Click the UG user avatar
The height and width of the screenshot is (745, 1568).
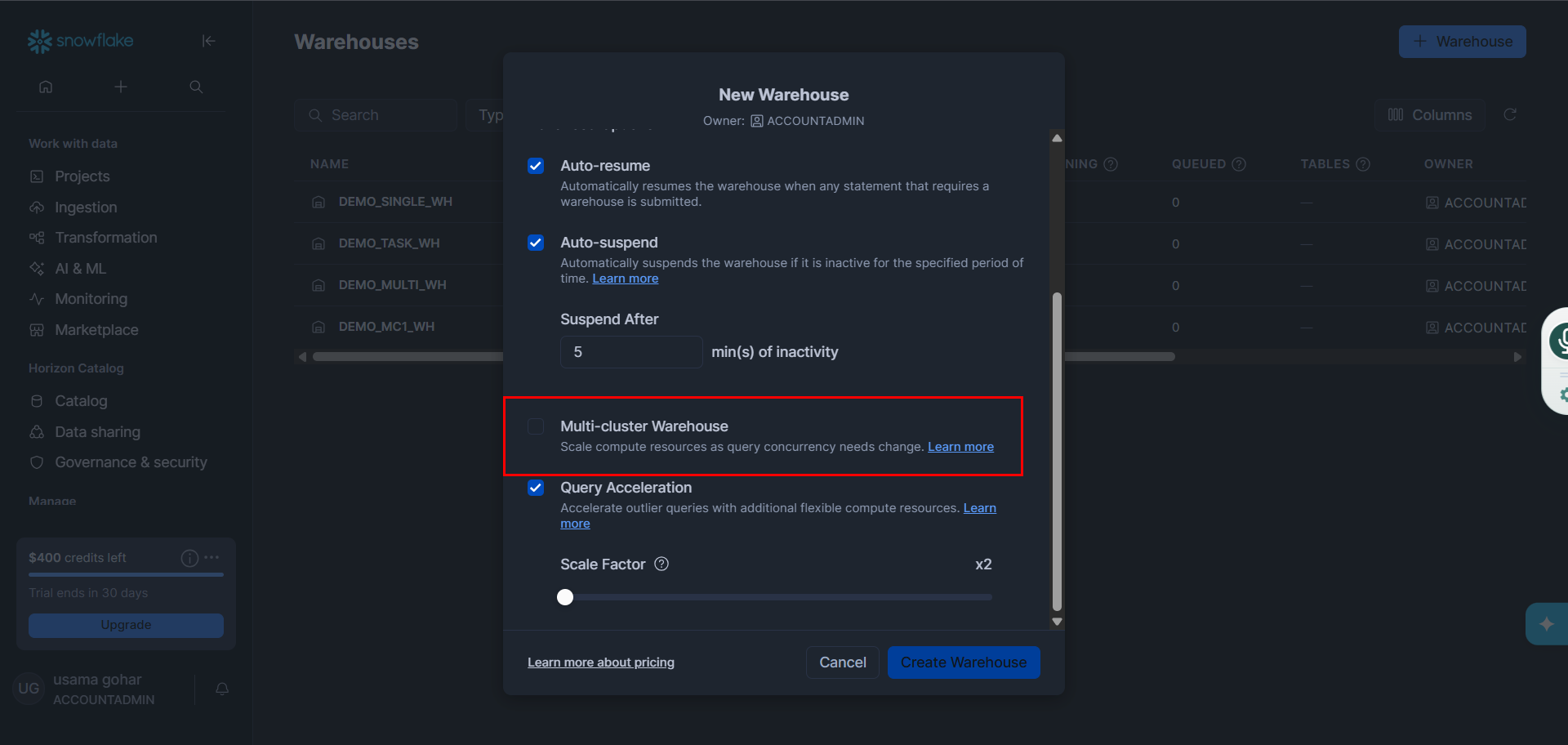point(29,689)
